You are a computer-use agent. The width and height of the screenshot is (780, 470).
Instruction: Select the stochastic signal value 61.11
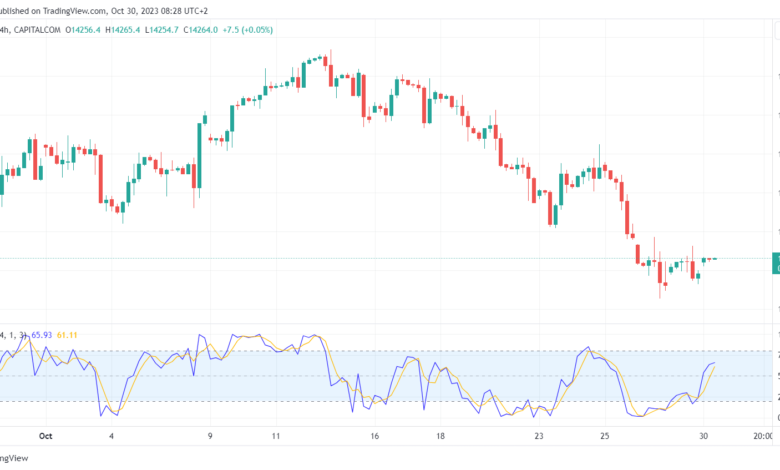coord(67,335)
